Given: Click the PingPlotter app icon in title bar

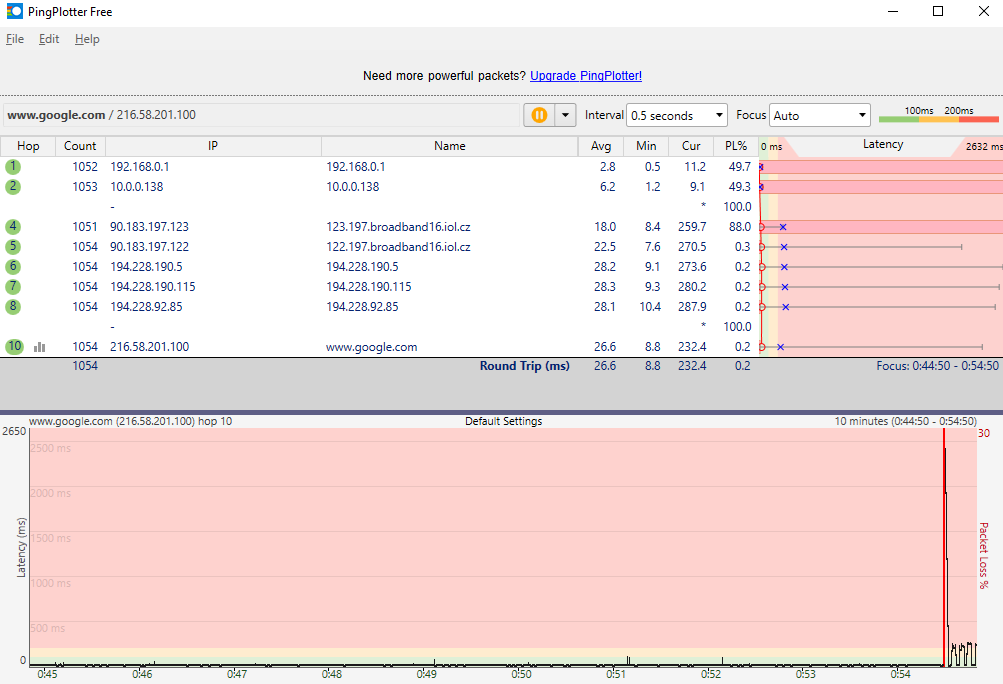Looking at the screenshot, I should click(15, 12).
